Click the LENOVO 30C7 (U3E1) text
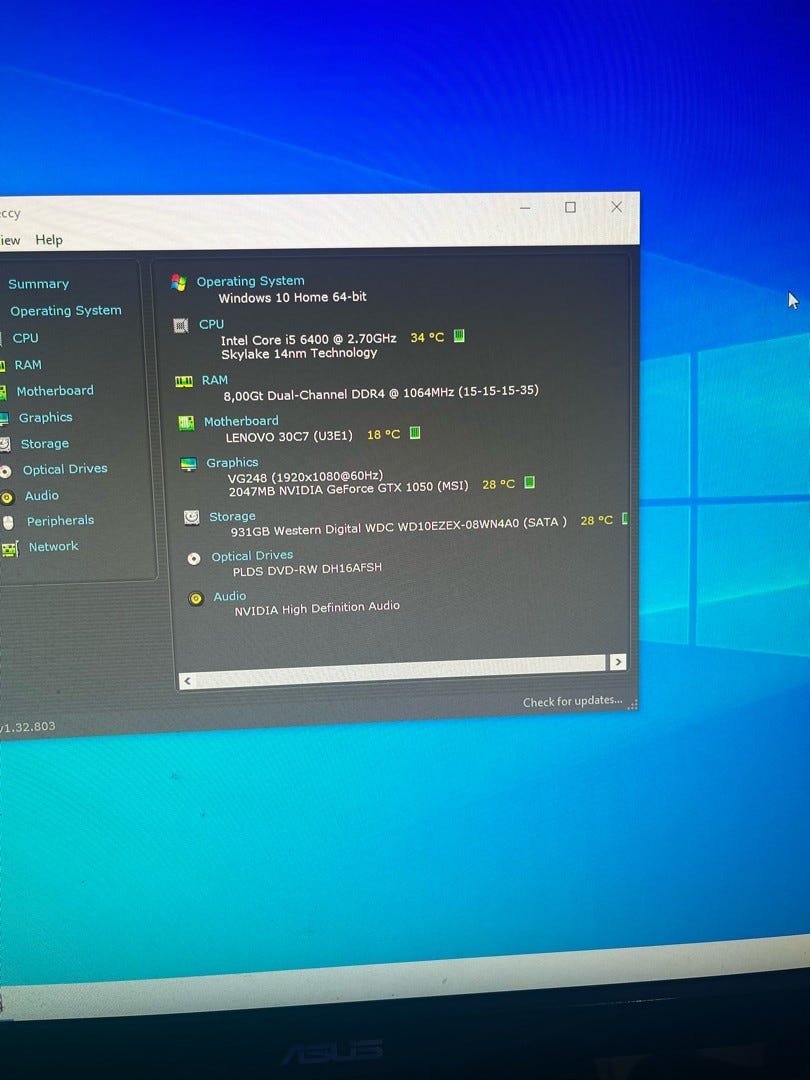This screenshot has width=810, height=1080. (x=289, y=436)
